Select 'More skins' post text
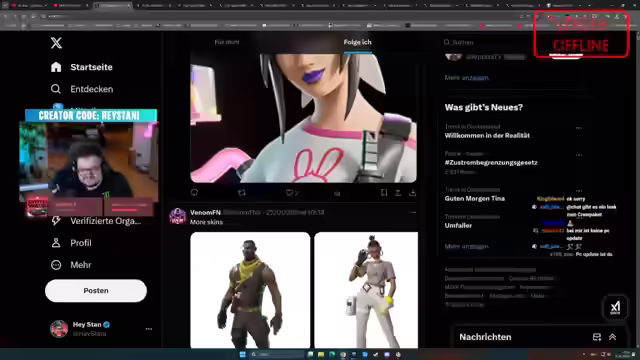The width and height of the screenshot is (640, 360). (207, 222)
